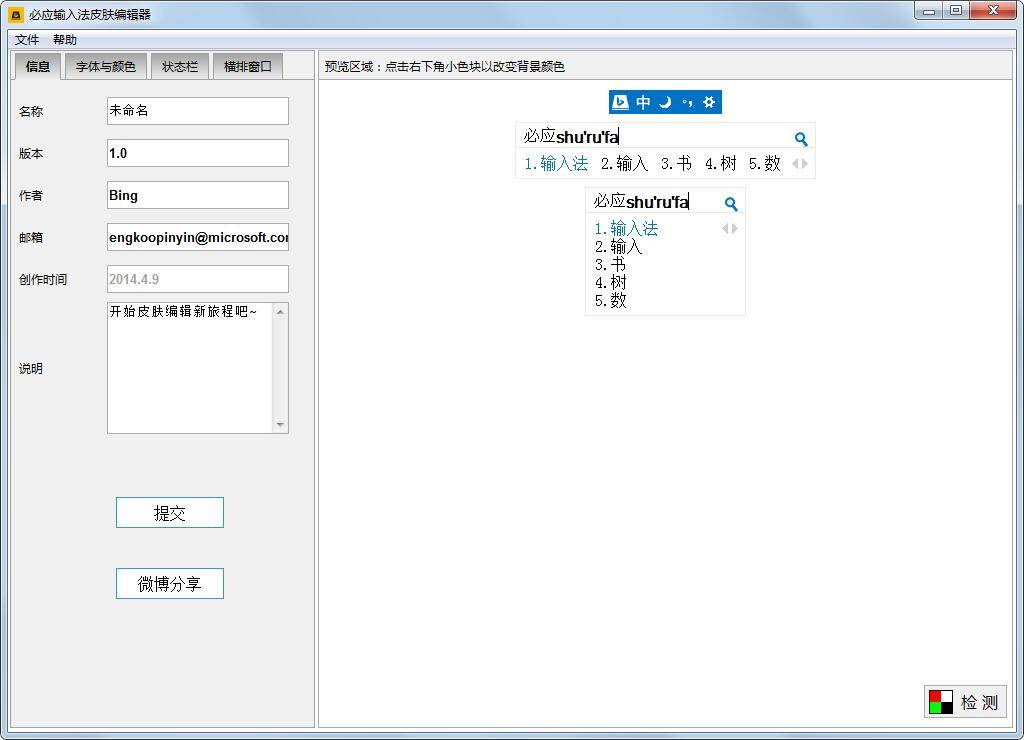Click page arrows in vertical candidate list

(731, 229)
